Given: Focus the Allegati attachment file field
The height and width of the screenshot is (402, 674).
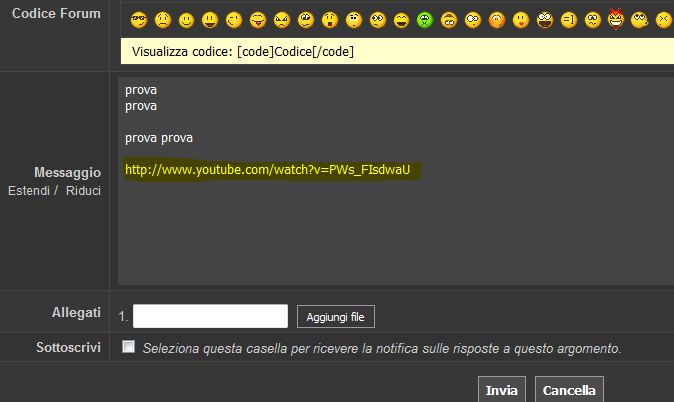Looking at the screenshot, I should pos(210,316).
